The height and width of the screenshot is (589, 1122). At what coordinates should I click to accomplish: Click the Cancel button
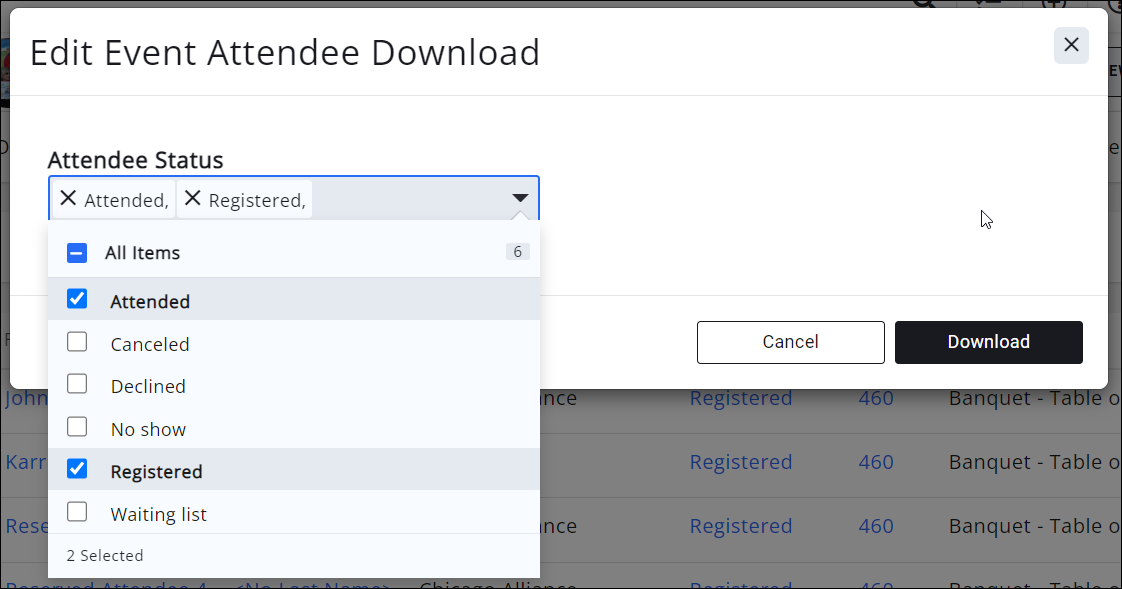click(x=790, y=342)
